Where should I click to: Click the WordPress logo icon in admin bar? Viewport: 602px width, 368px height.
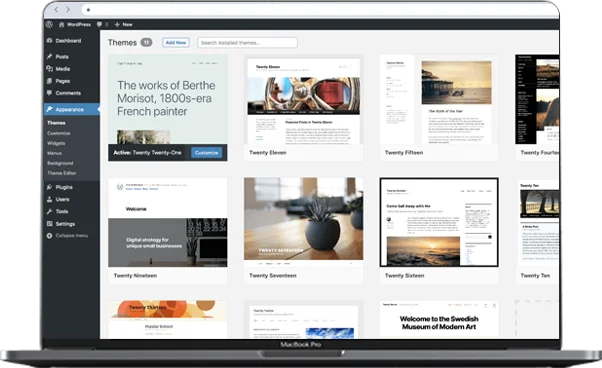tap(49, 24)
